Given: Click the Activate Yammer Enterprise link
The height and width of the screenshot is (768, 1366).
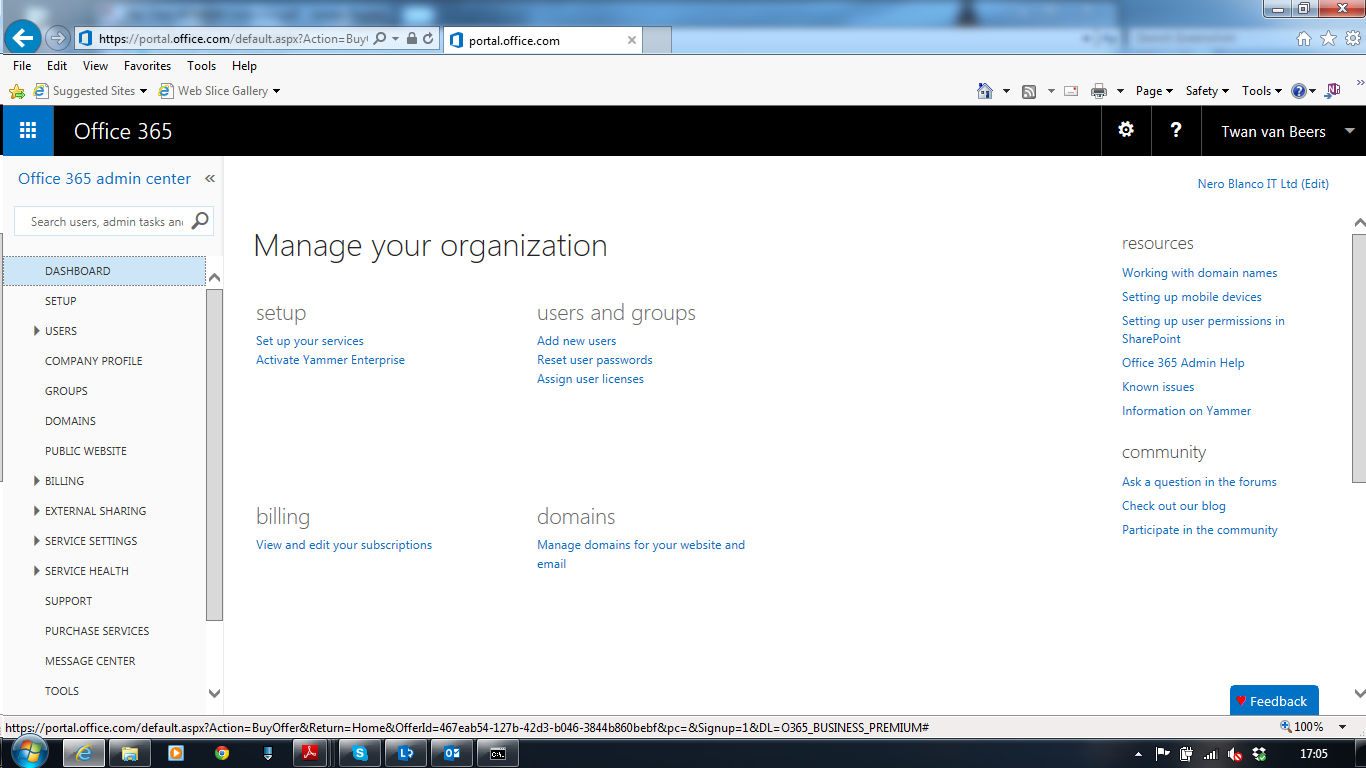Looking at the screenshot, I should tap(330, 360).
